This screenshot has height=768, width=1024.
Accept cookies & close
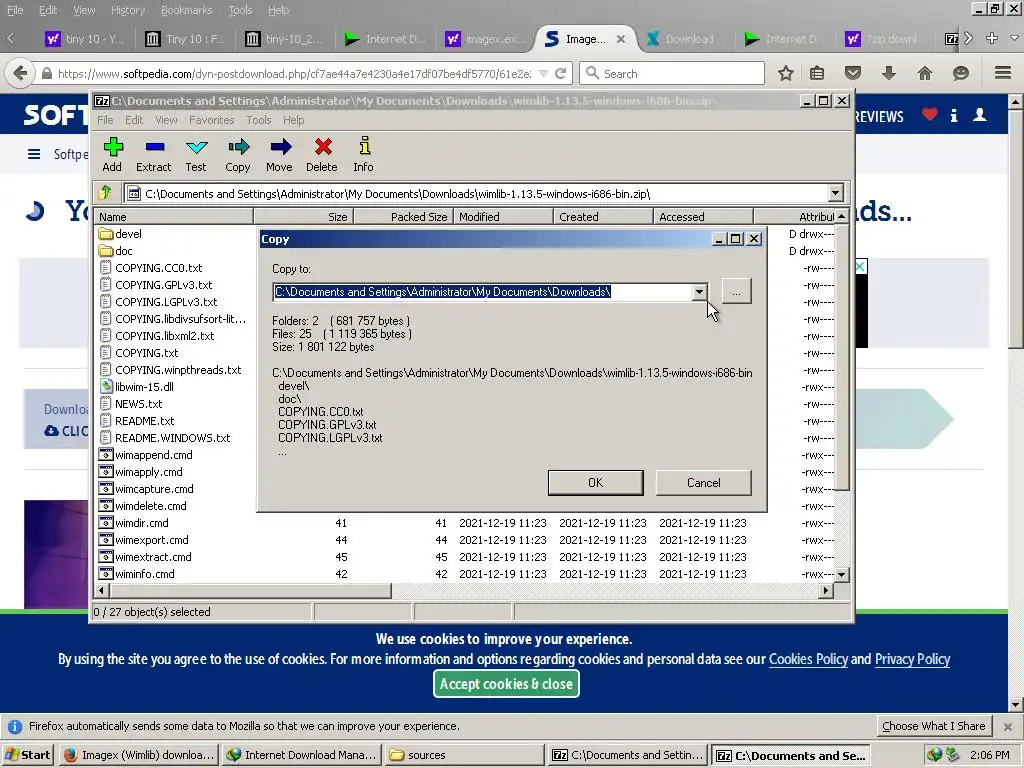[506, 684]
